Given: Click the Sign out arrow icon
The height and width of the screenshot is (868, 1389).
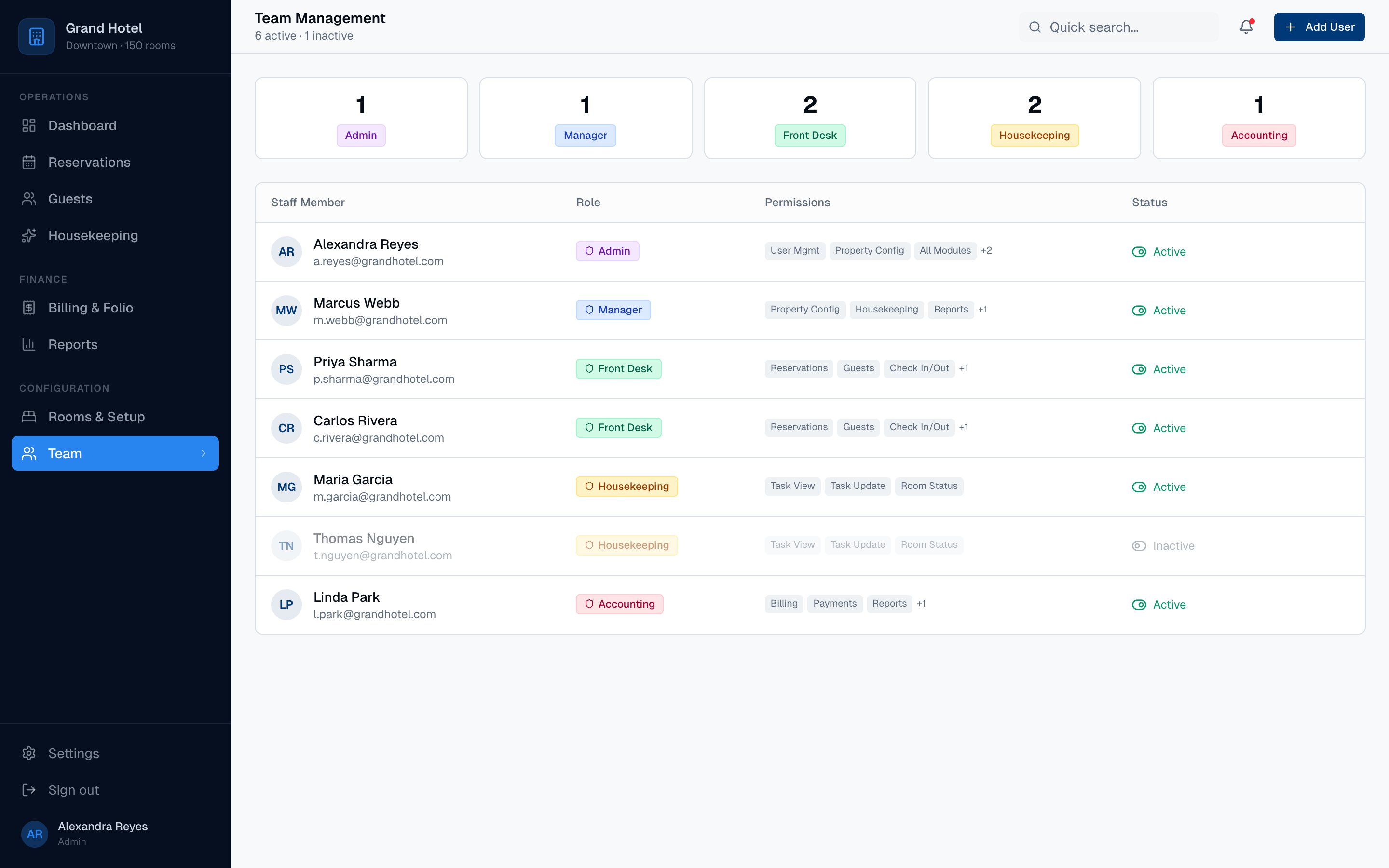Looking at the screenshot, I should 29,790.
